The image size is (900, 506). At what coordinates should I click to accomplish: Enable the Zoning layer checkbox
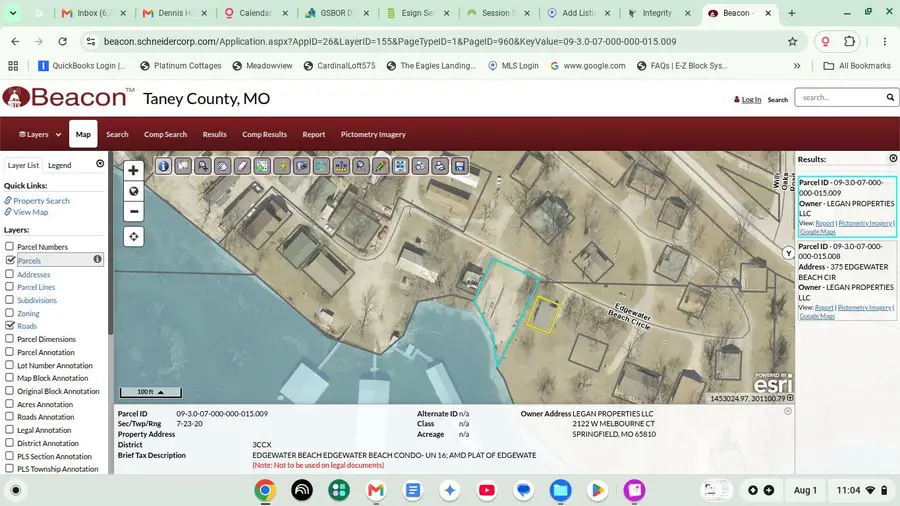click(x=9, y=313)
